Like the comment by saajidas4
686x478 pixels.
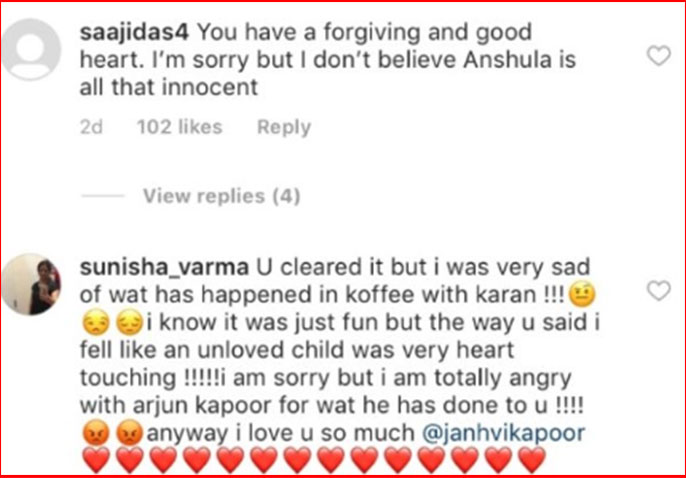659,56
